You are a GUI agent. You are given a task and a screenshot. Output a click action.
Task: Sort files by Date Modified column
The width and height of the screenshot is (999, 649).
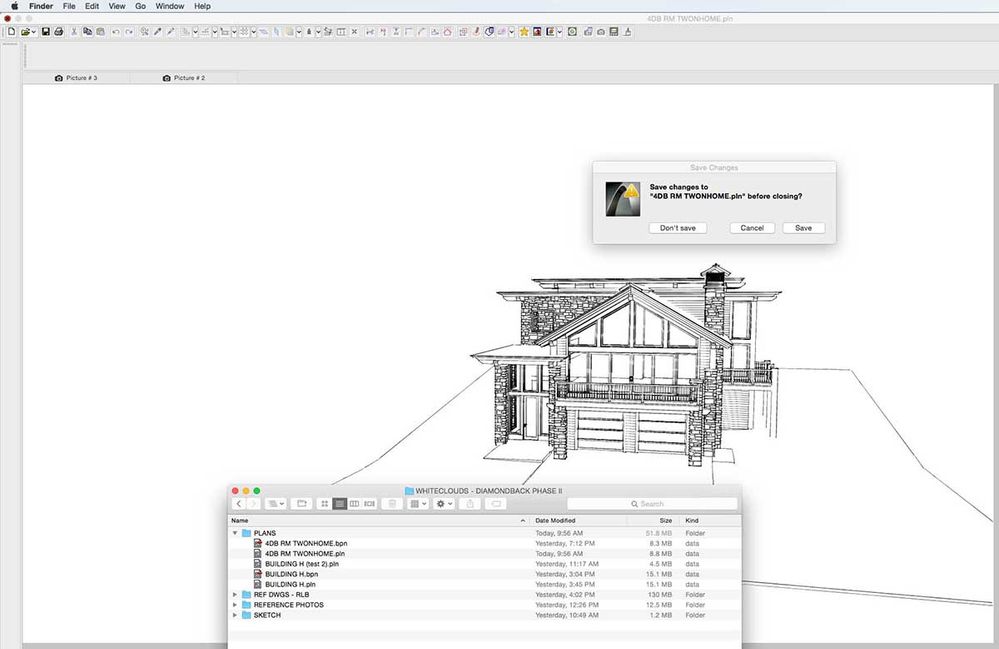555,521
